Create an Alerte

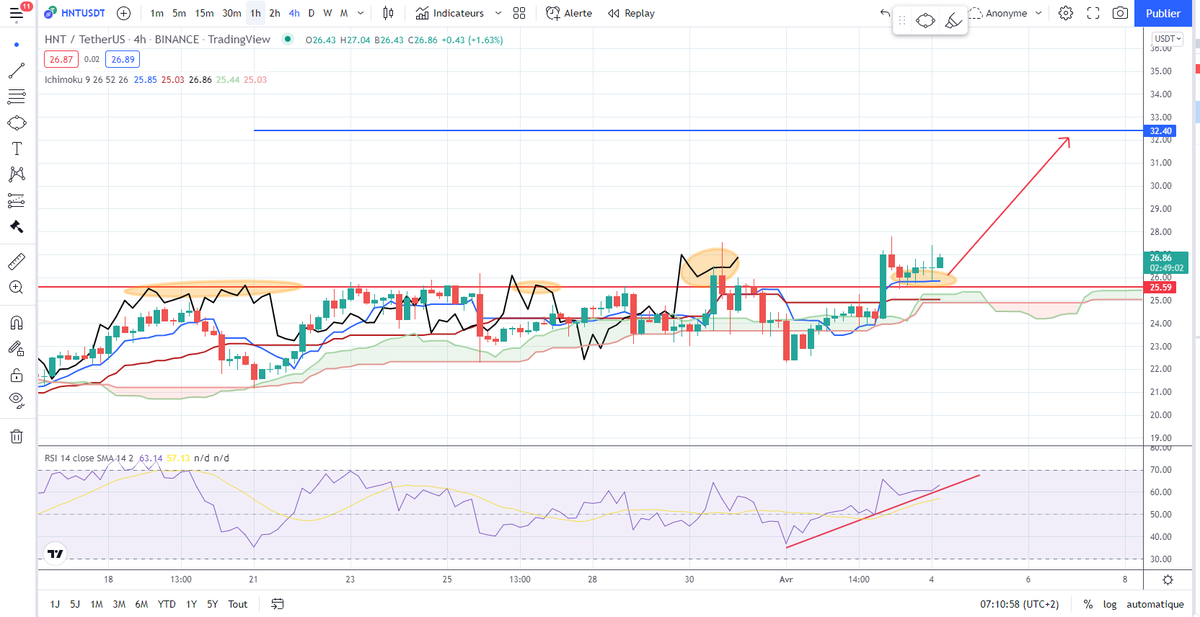[x=569, y=14]
